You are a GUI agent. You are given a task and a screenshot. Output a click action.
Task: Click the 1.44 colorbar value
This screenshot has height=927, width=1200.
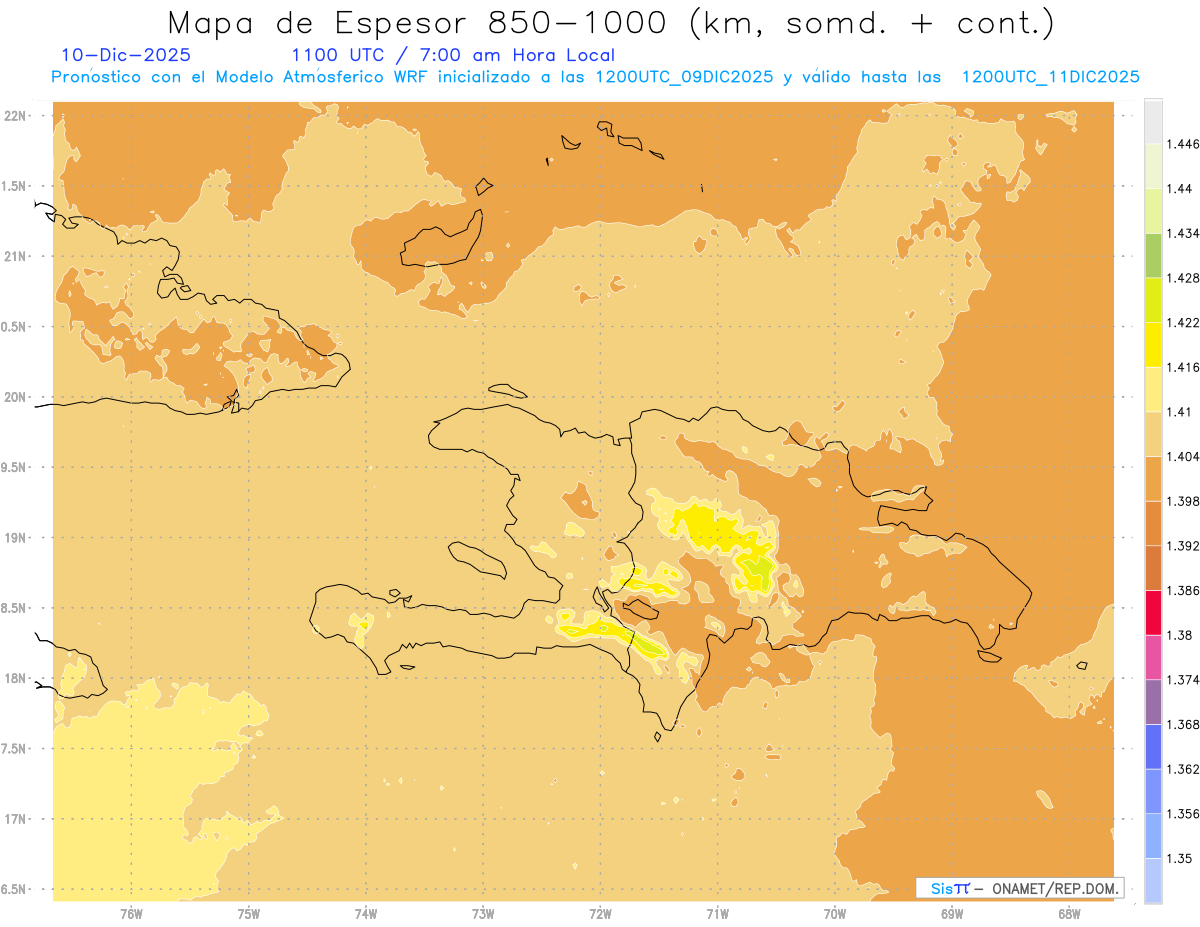(x=1179, y=188)
